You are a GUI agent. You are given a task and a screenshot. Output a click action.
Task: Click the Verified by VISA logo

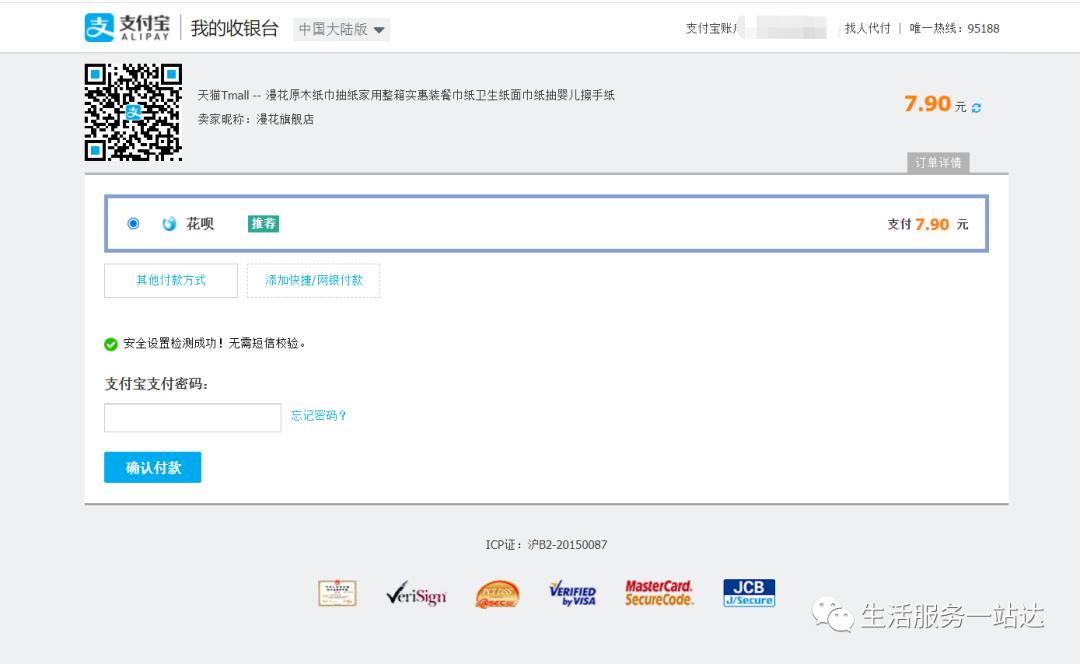[572, 594]
